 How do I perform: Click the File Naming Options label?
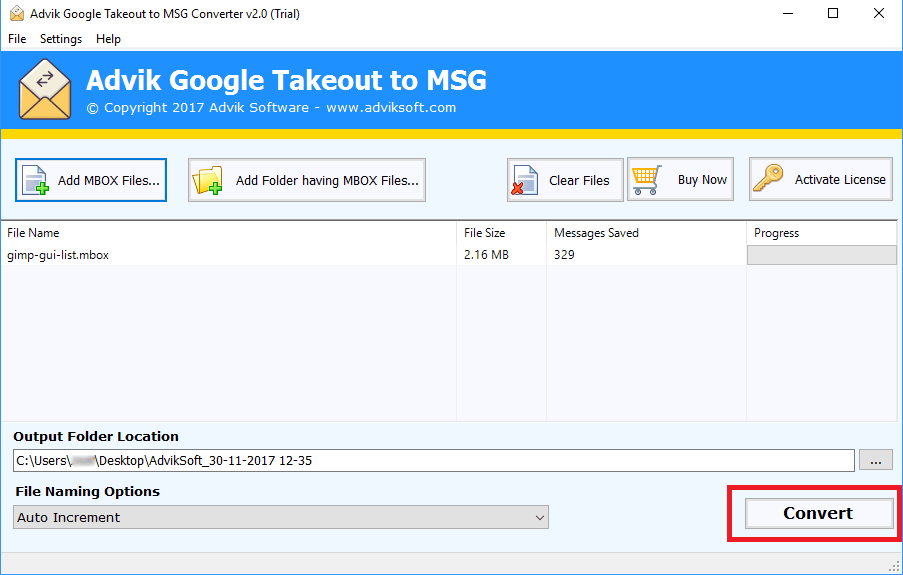88,491
